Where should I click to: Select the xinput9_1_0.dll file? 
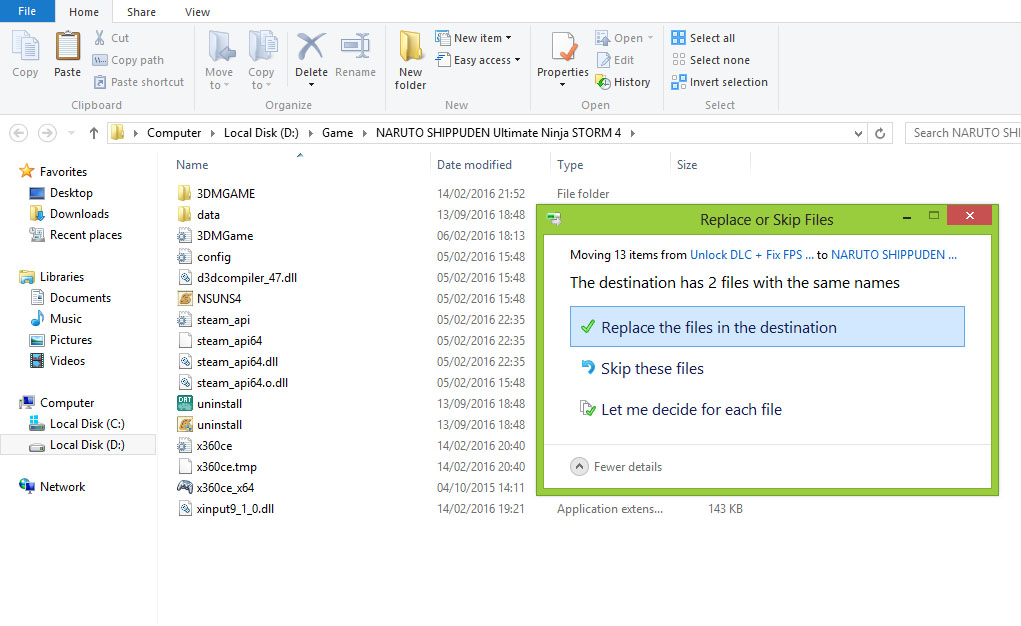pyautogui.click(x=234, y=509)
